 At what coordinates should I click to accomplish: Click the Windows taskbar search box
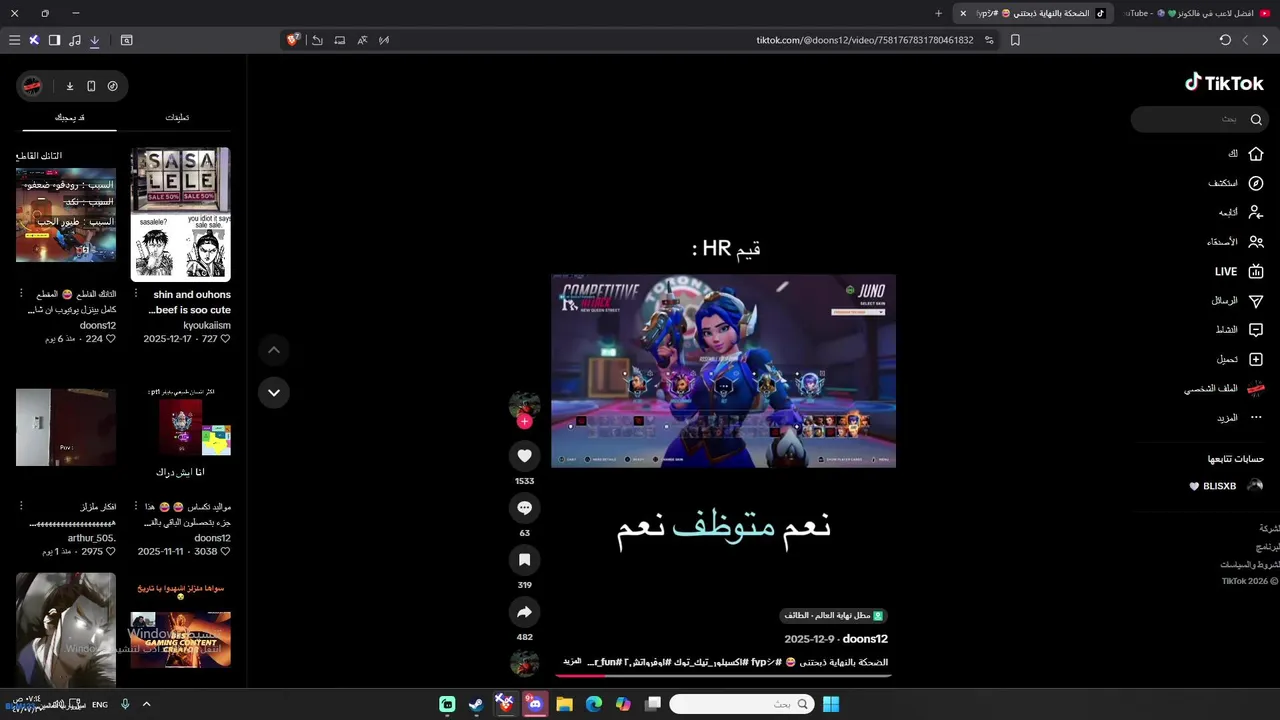pos(741,704)
